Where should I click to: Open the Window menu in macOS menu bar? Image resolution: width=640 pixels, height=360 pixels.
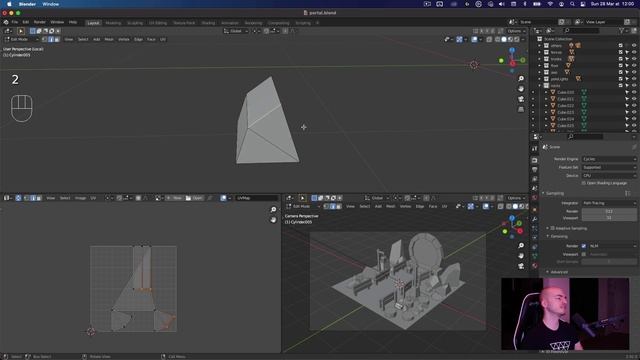[51, 4]
